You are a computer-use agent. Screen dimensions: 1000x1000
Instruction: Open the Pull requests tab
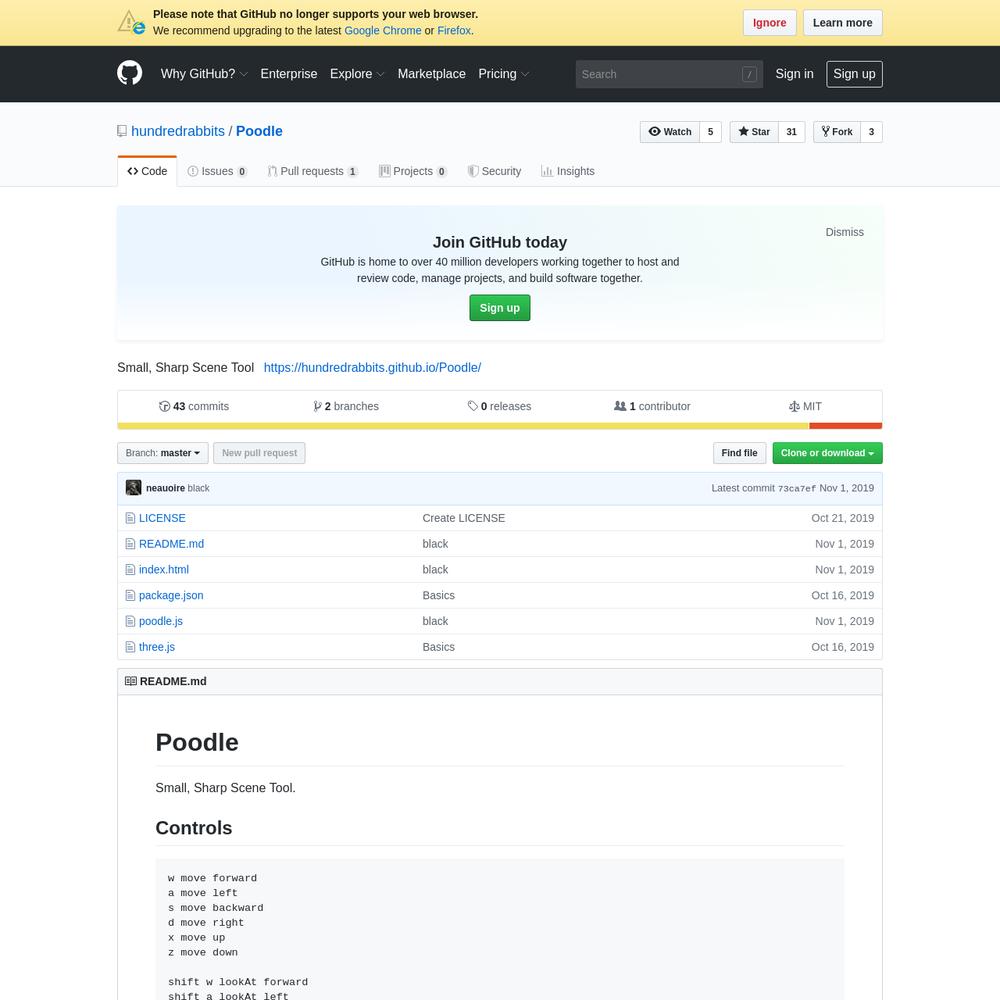point(312,172)
